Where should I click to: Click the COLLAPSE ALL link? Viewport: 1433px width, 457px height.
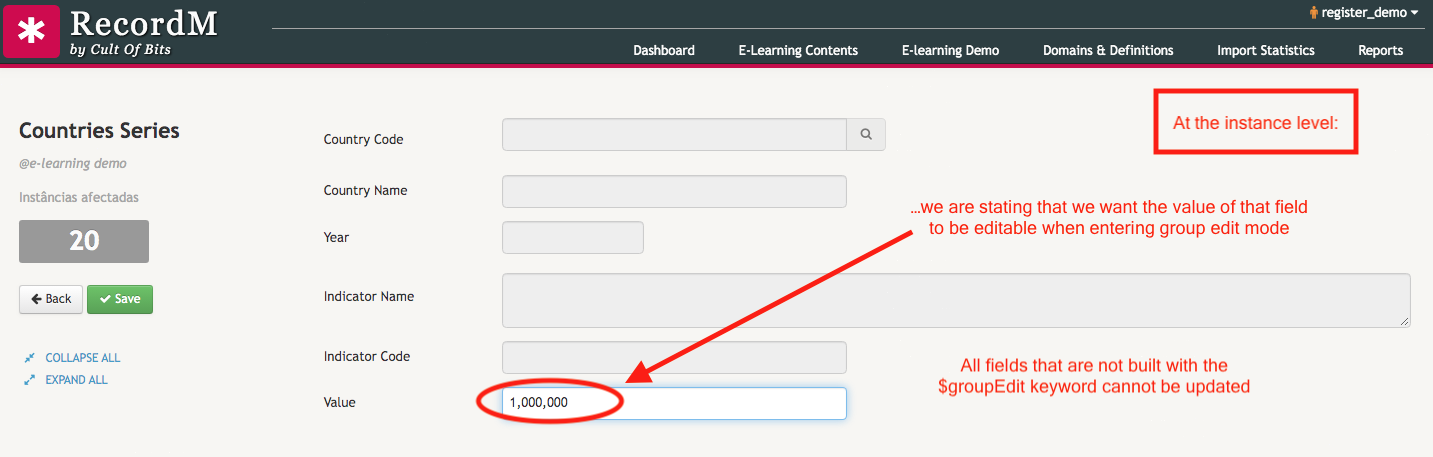[x=82, y=358]
